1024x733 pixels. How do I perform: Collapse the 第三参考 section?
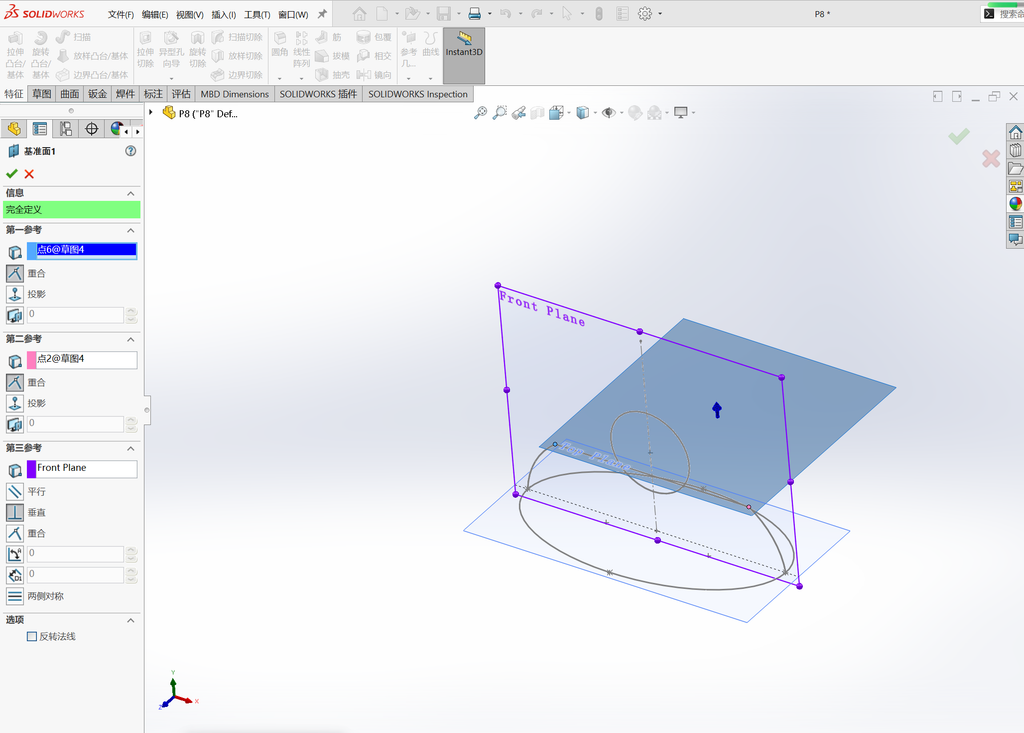click(x=131, y=448)
